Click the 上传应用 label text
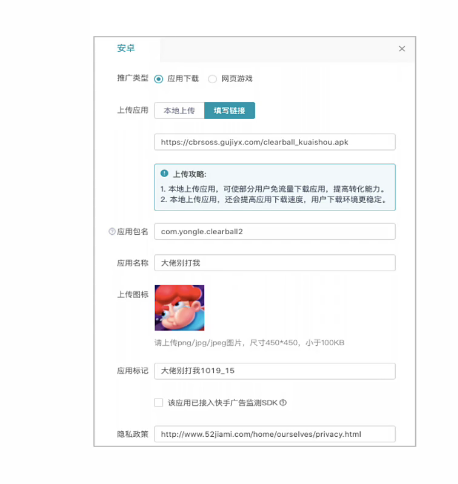Screen dimensions: 458x484 132,110
